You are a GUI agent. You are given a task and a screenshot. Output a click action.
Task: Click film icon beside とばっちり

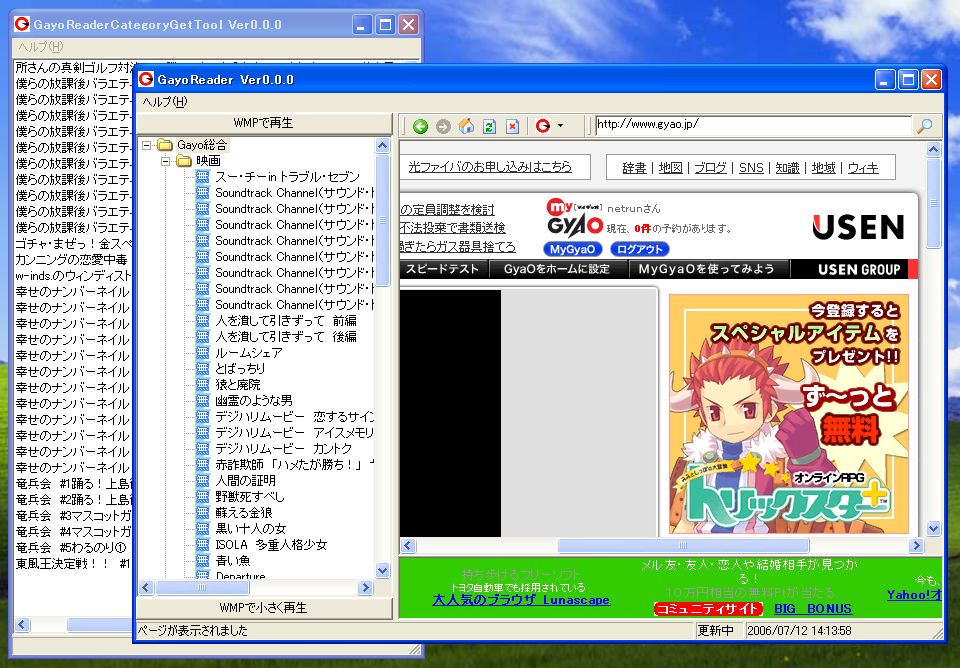click(x=203, y=369)
